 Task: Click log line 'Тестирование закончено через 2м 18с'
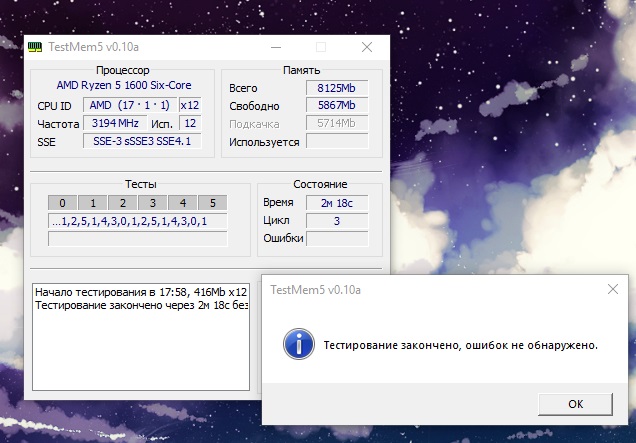[141, 305]
